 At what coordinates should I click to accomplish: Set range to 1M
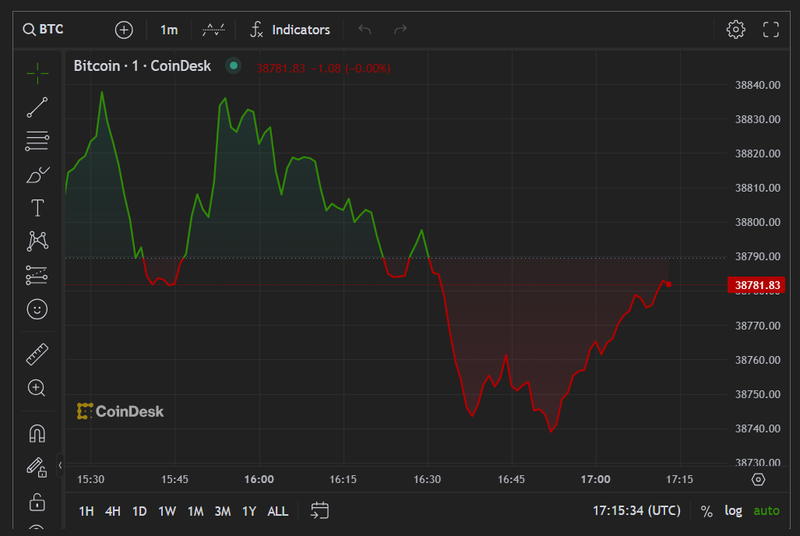point(195,511)
